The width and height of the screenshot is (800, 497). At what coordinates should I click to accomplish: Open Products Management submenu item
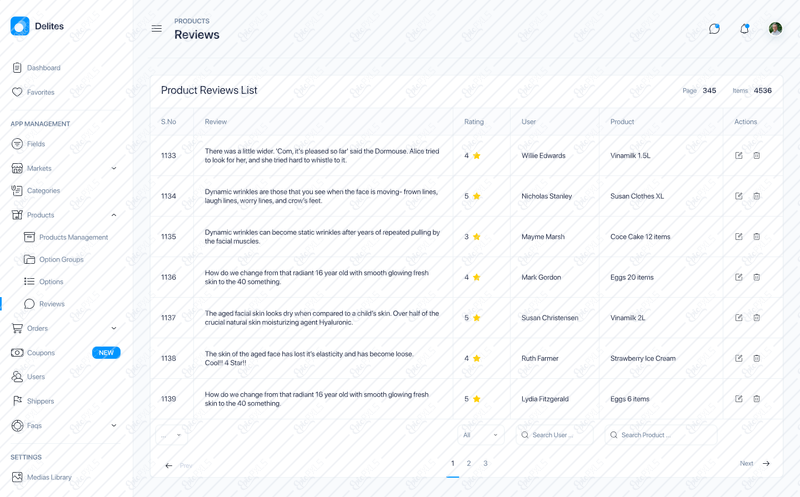coord(66,237)
